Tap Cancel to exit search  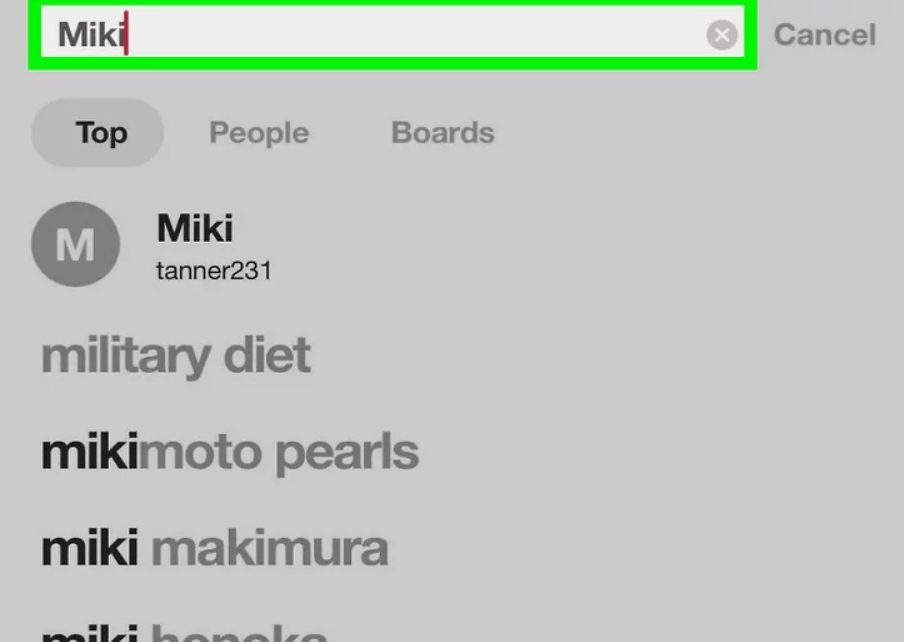[824, 35]
